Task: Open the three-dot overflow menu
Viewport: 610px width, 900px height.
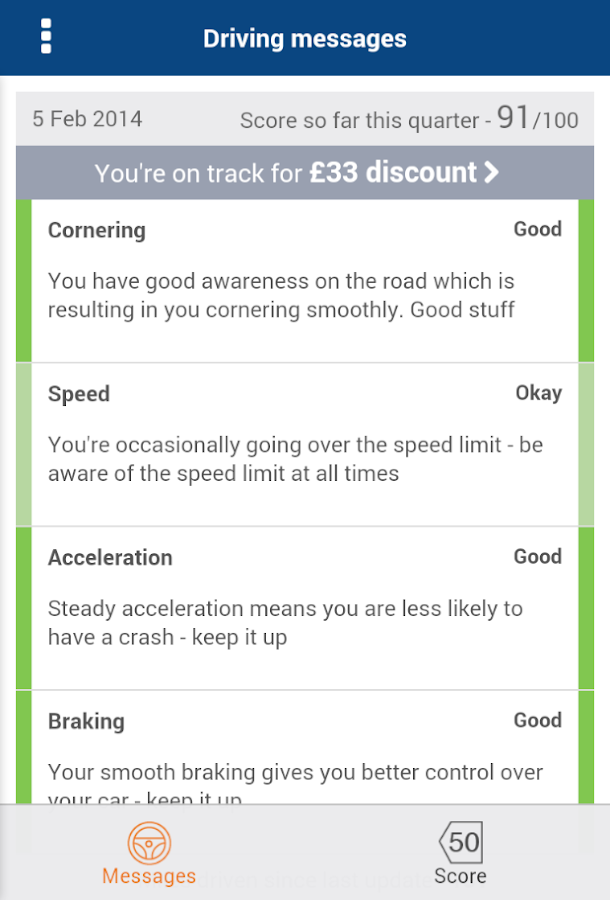Action: point(46,37)
